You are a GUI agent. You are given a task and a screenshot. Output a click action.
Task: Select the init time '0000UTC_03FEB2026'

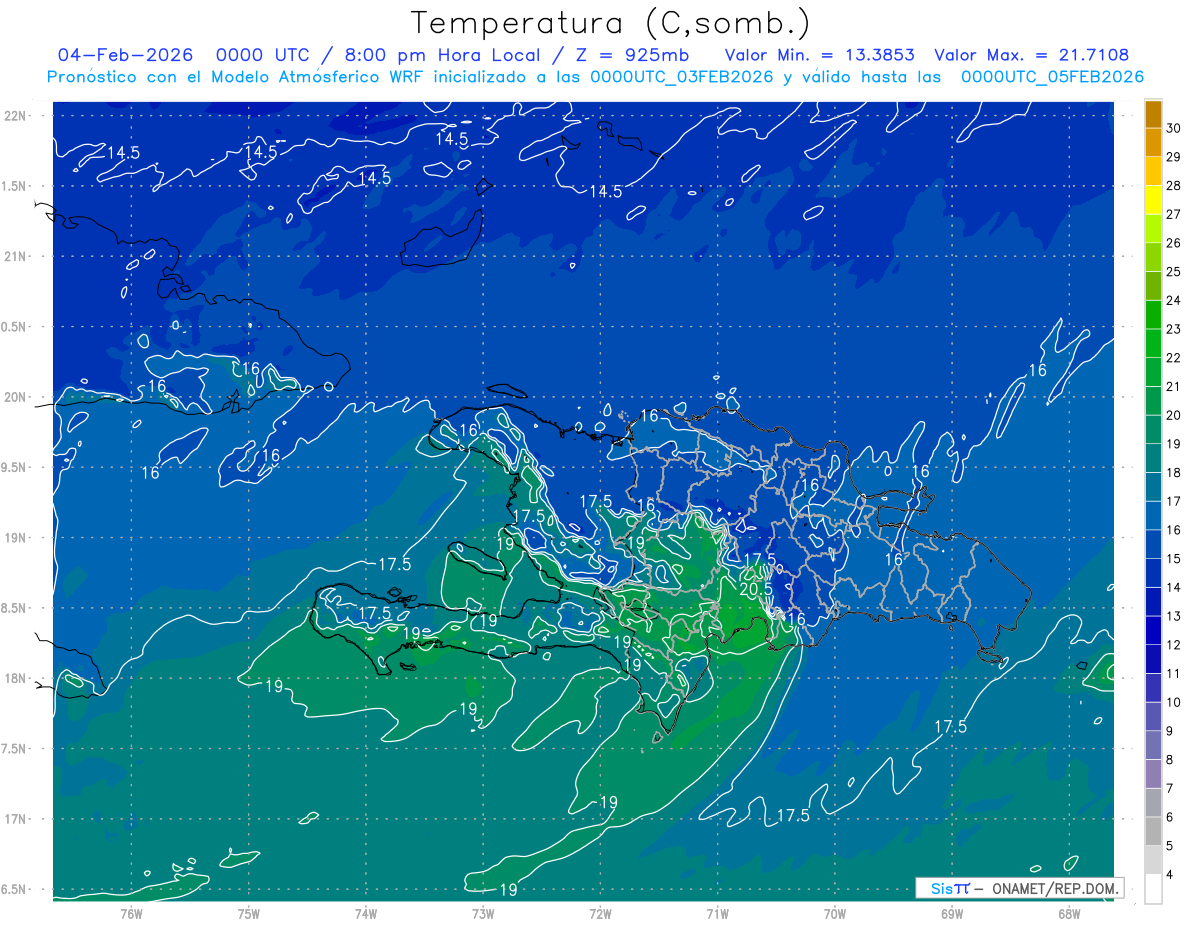point(682,77)
